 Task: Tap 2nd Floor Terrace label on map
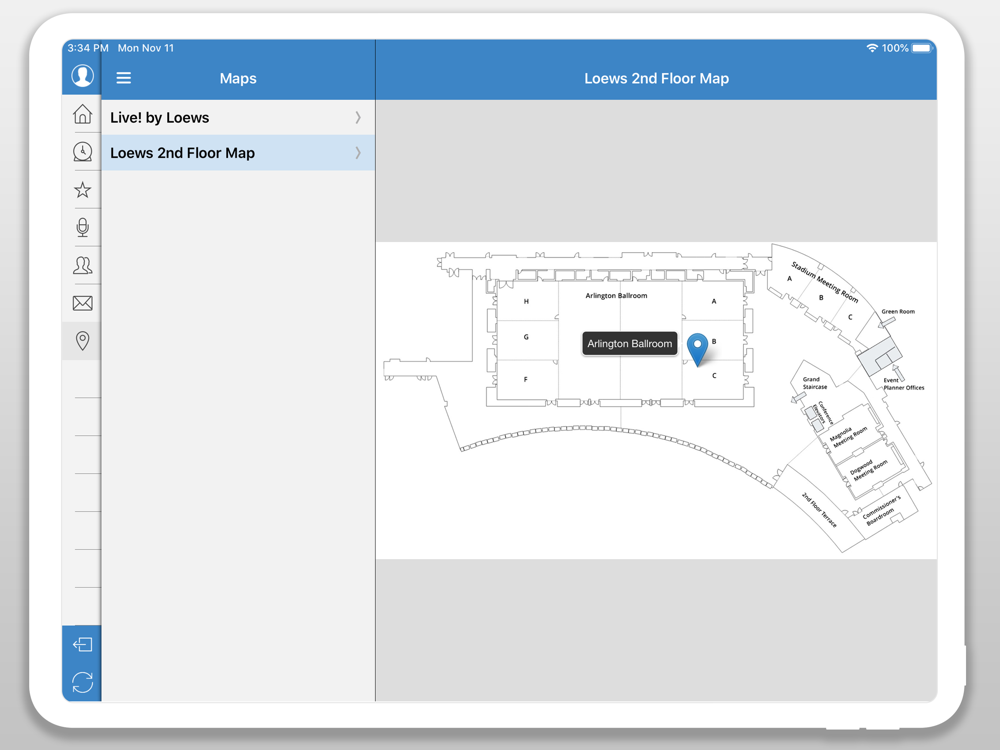tap(819, 510)
